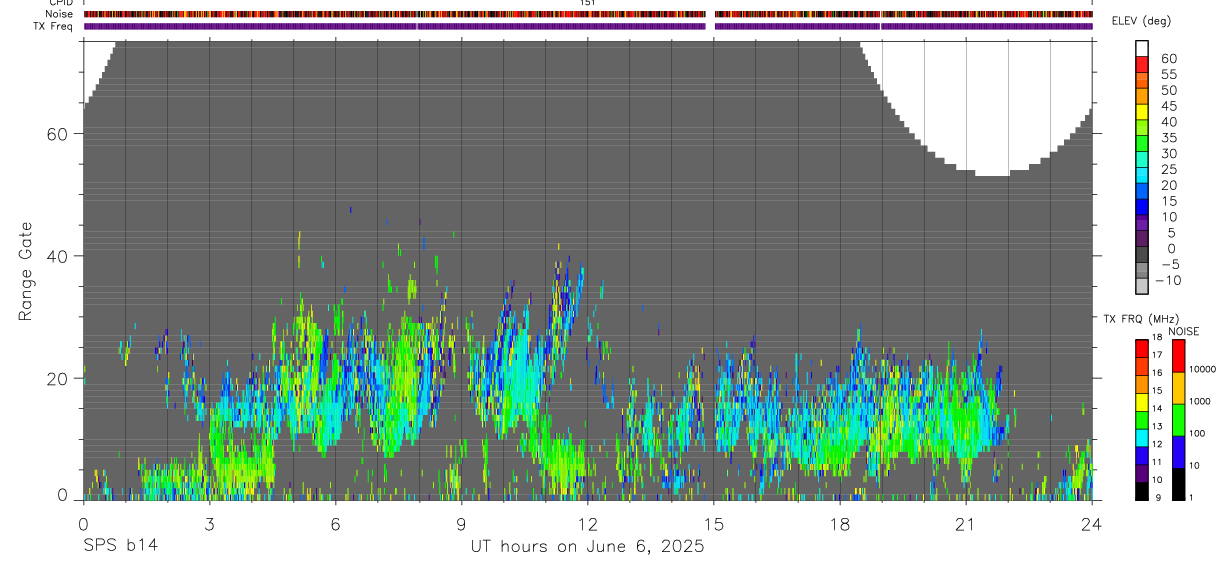Click the NOISE legend label
The image size is (1228, 567).
click(1183, 331)
